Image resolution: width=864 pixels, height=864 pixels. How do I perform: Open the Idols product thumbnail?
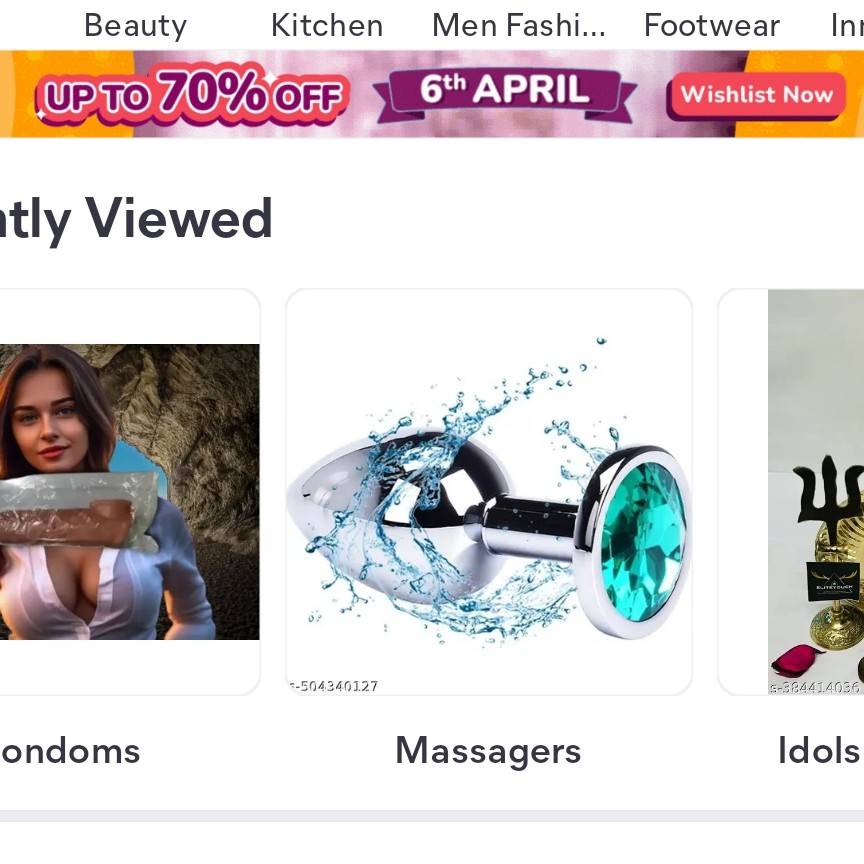pos(816,492)
